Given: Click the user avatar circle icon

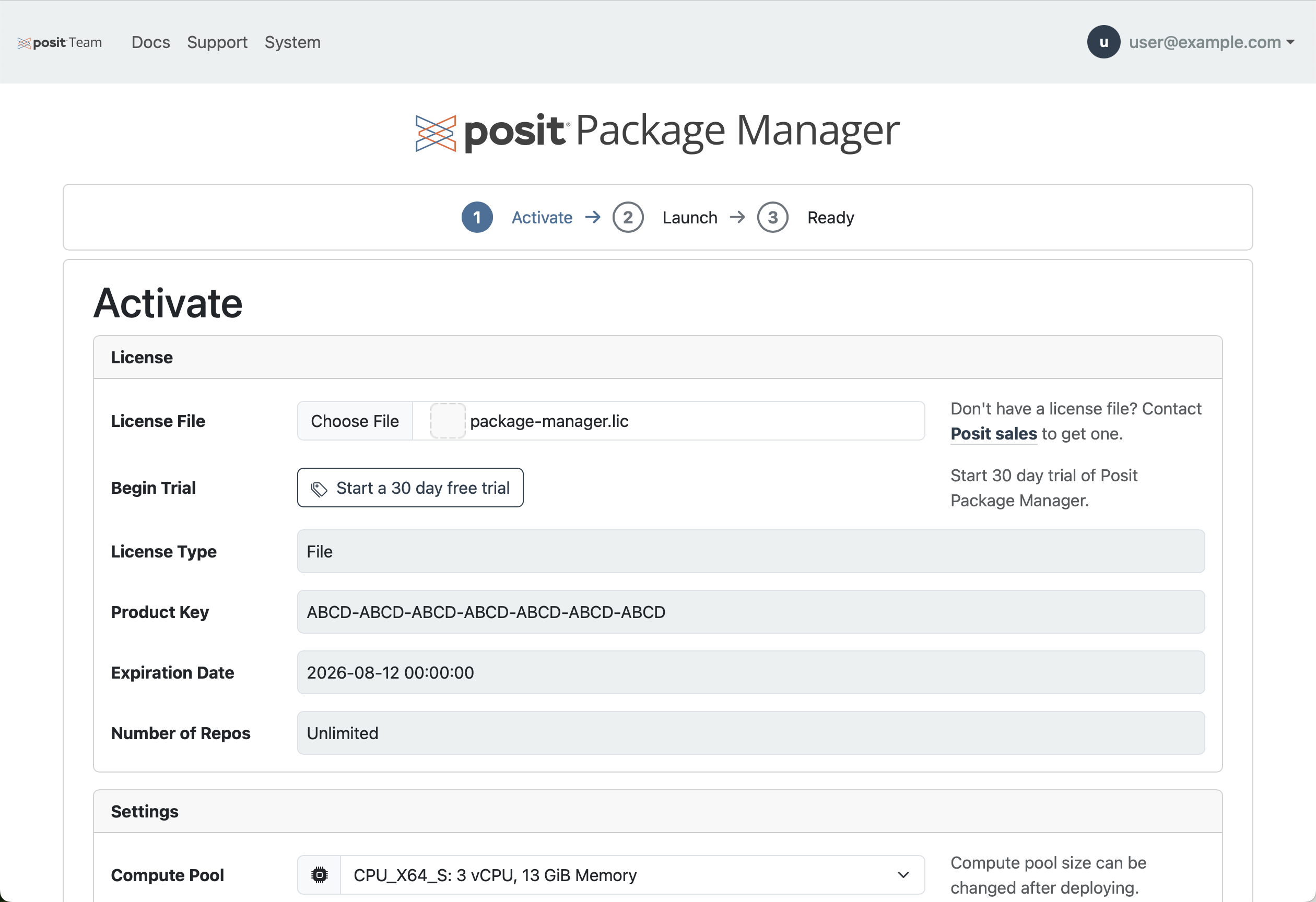Looking at the screenshot, I should coord(1103,42).
